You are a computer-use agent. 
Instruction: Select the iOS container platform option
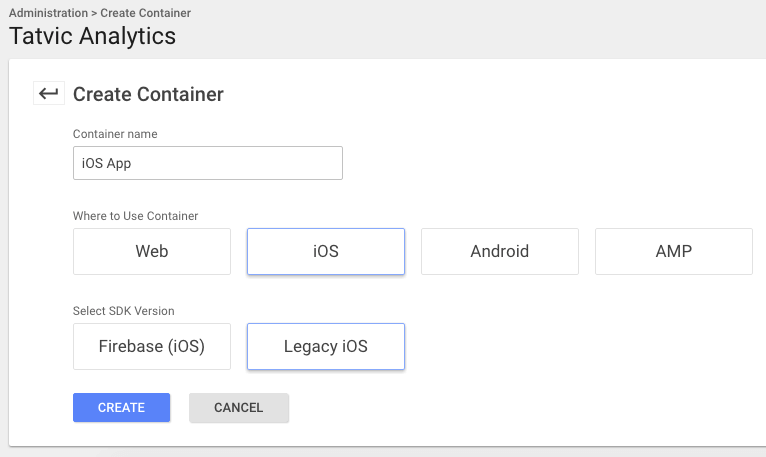pyautogui.click(x=326, y=251)
